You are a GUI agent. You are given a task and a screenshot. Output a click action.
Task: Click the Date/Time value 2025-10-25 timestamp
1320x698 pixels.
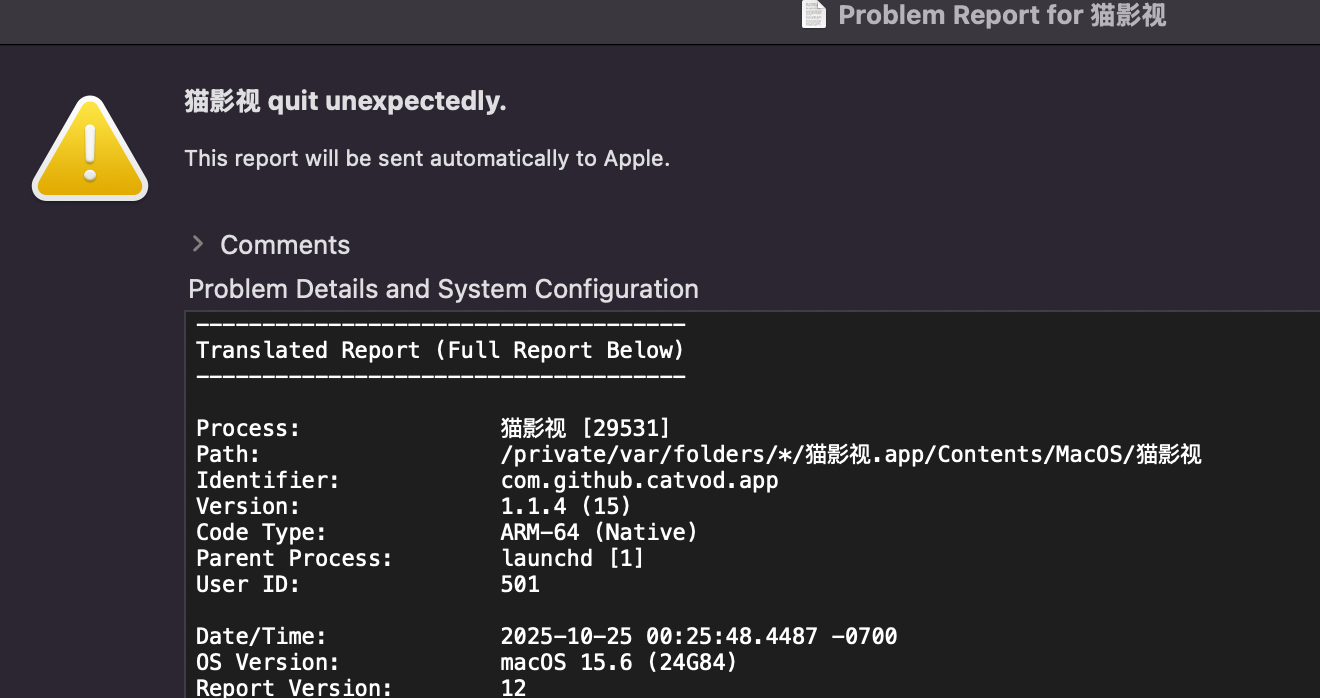(698, 636)
